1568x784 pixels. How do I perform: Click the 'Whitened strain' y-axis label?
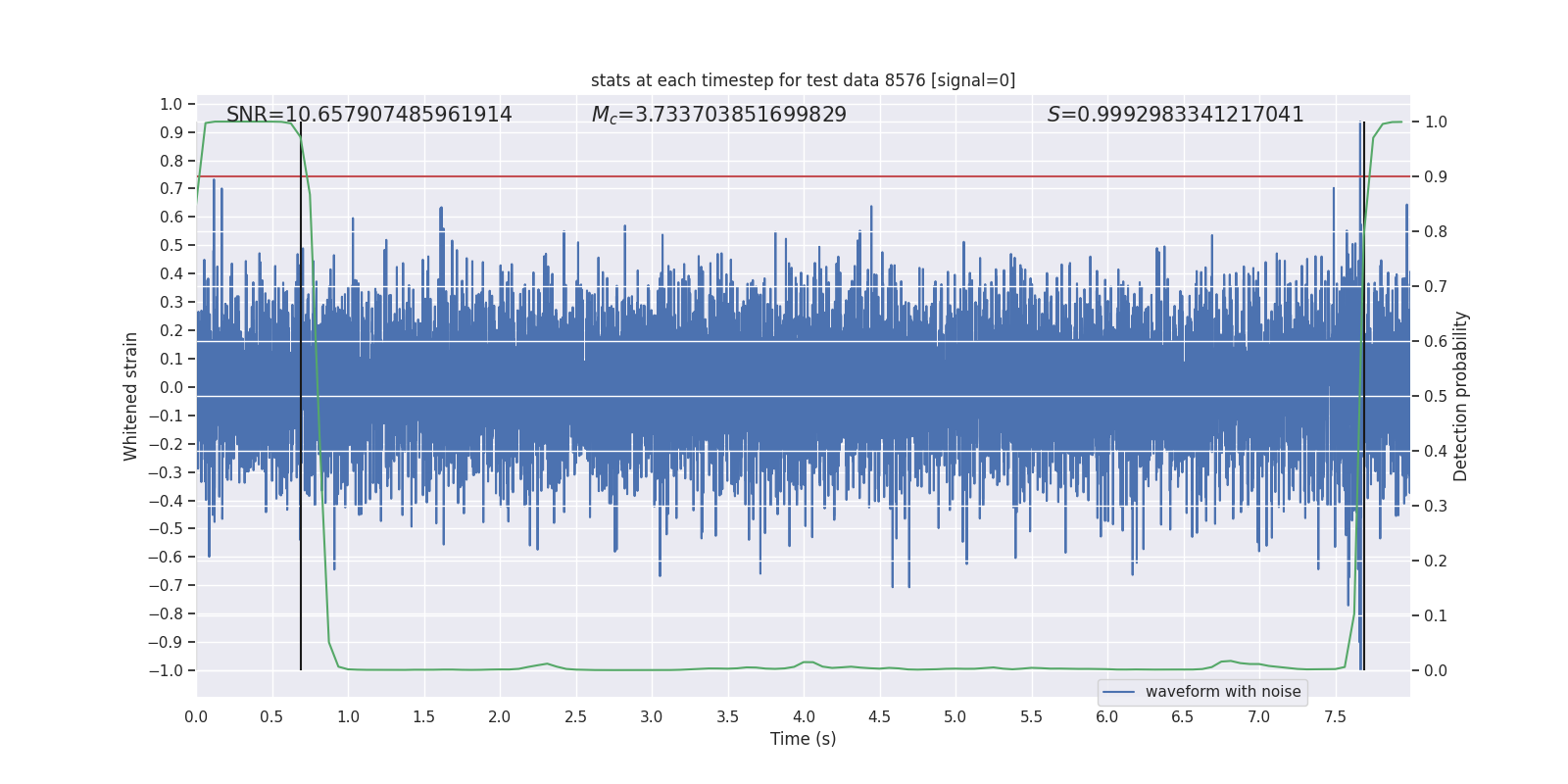[131, 396]
